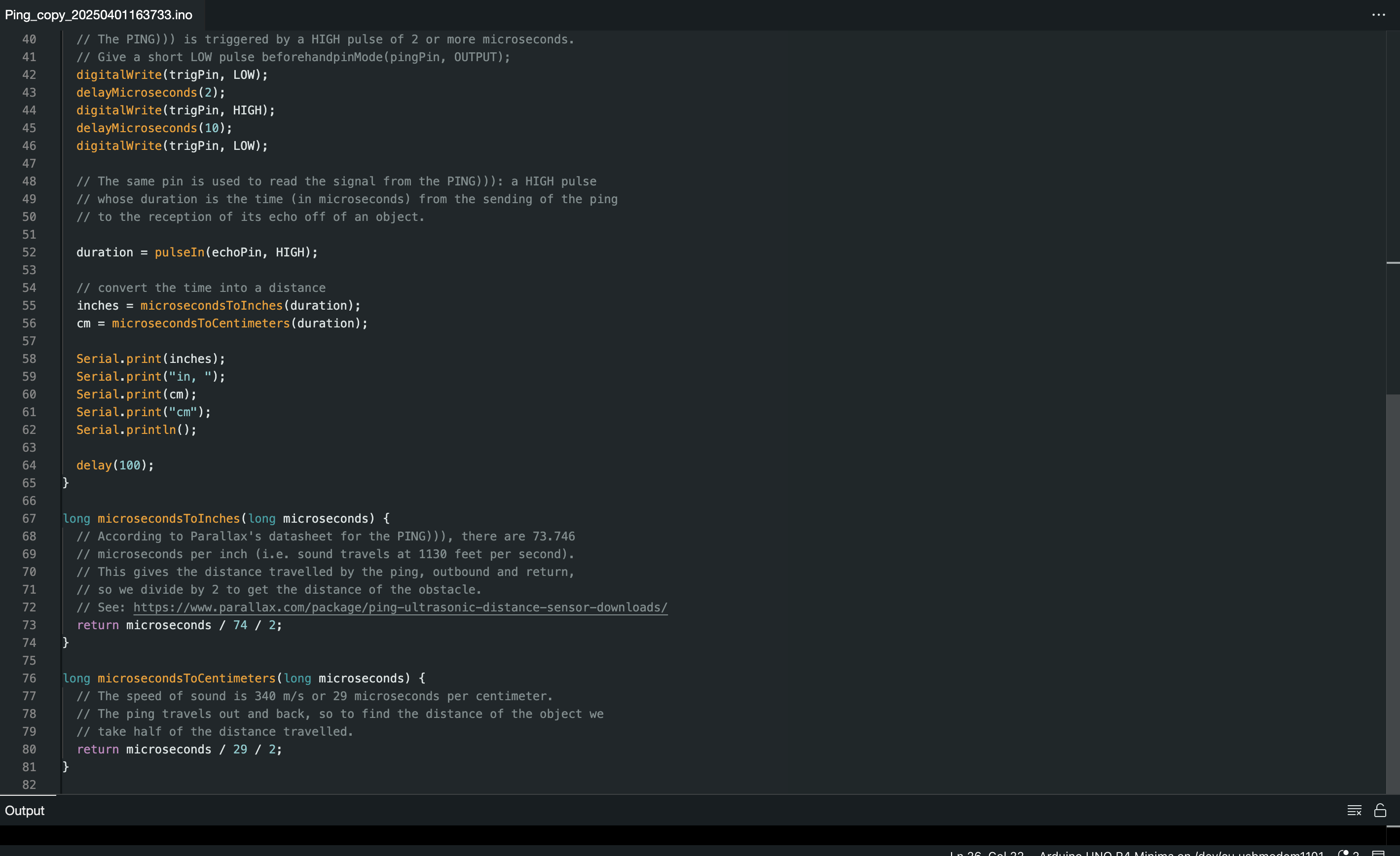This screenshot has height=856, width=1400.
Task: Click the comment starting "// According to Parallax's datasheet"
Action: [326, 536]
